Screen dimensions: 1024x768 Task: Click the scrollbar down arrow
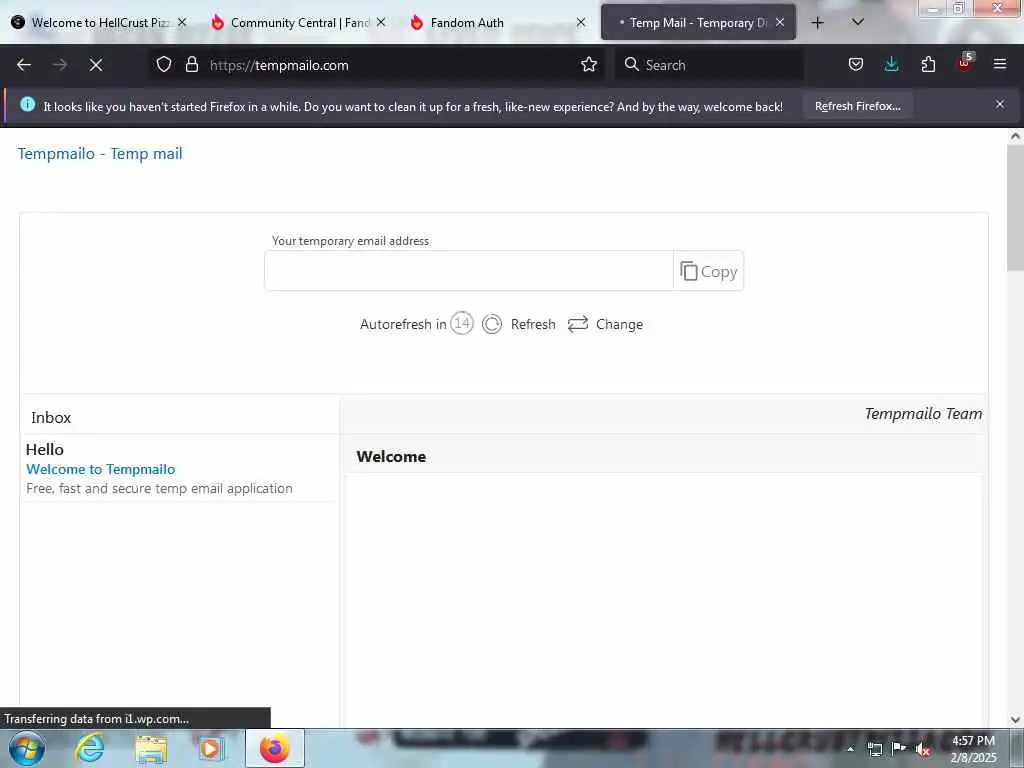[x=1015, y=720]
